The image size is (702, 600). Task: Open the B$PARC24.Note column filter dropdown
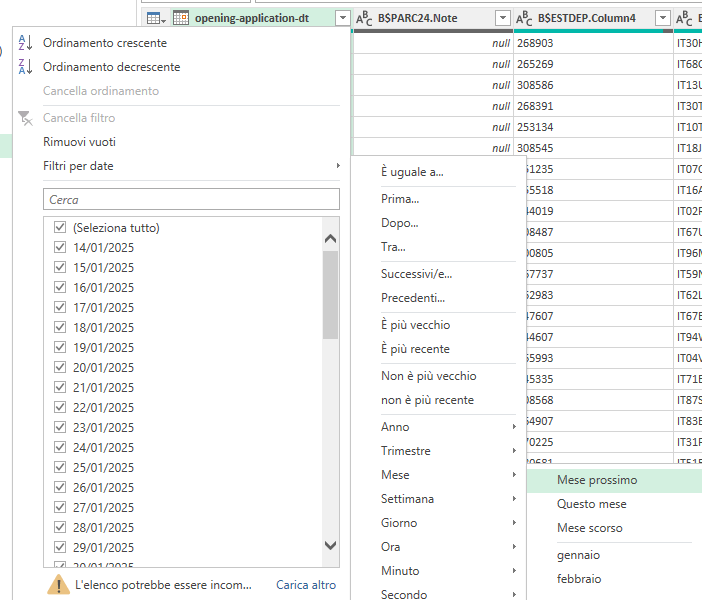pos(503,18)
